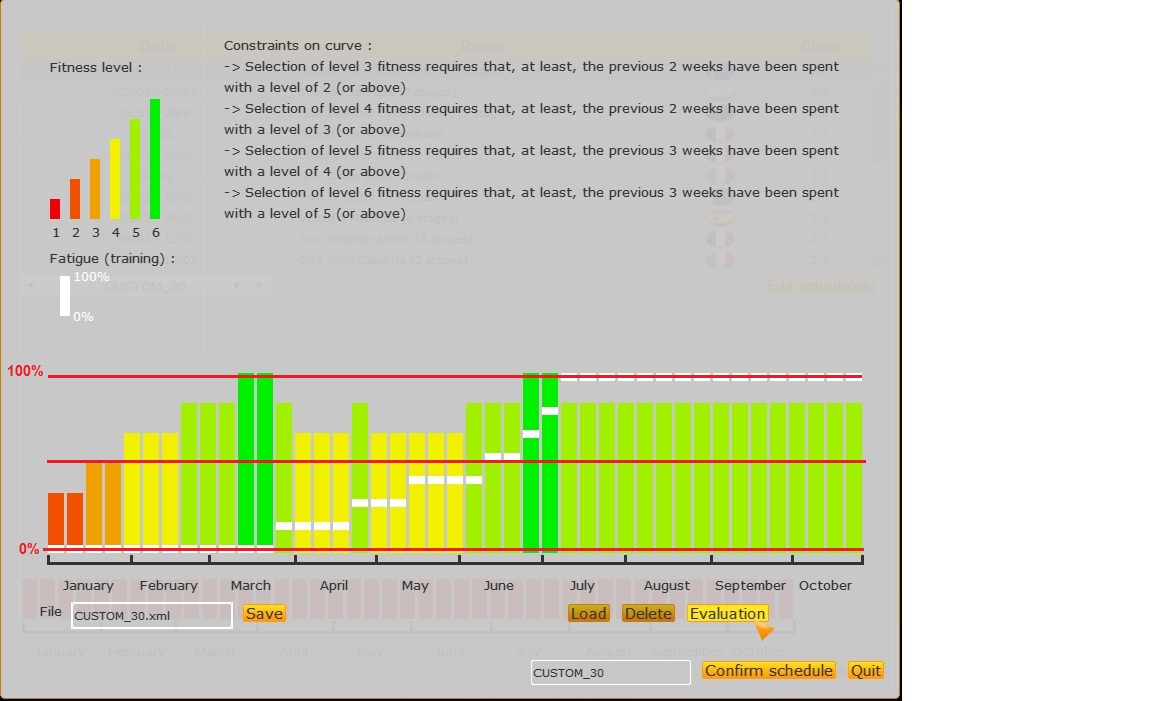Screen dimensions: 1152x701
Task: Choose the tallest green level 6 bar
Action: pyautogui.click(x=155, y=159)
